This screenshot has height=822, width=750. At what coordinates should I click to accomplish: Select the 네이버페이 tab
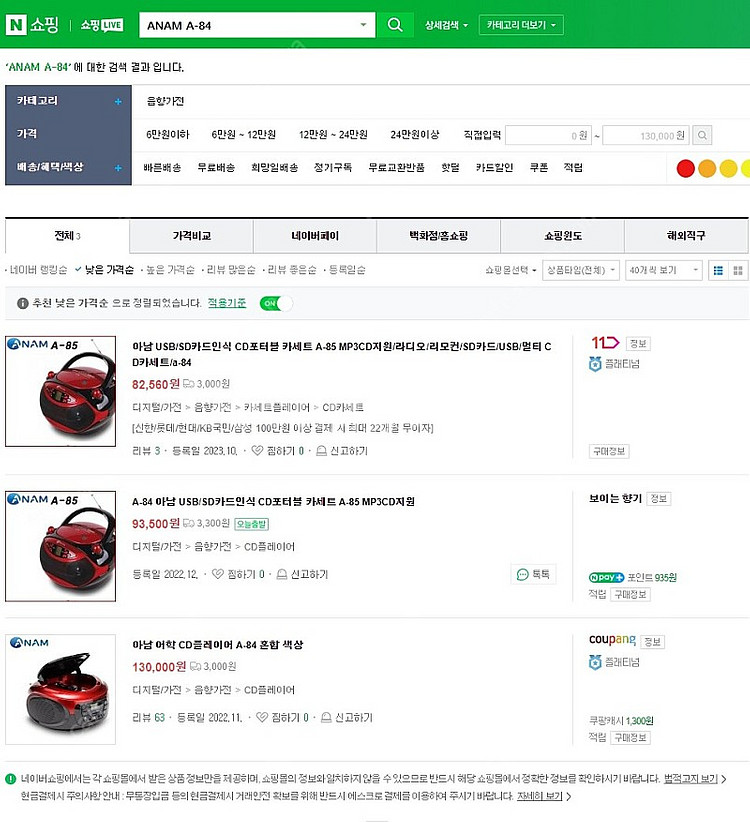(315, 236)
